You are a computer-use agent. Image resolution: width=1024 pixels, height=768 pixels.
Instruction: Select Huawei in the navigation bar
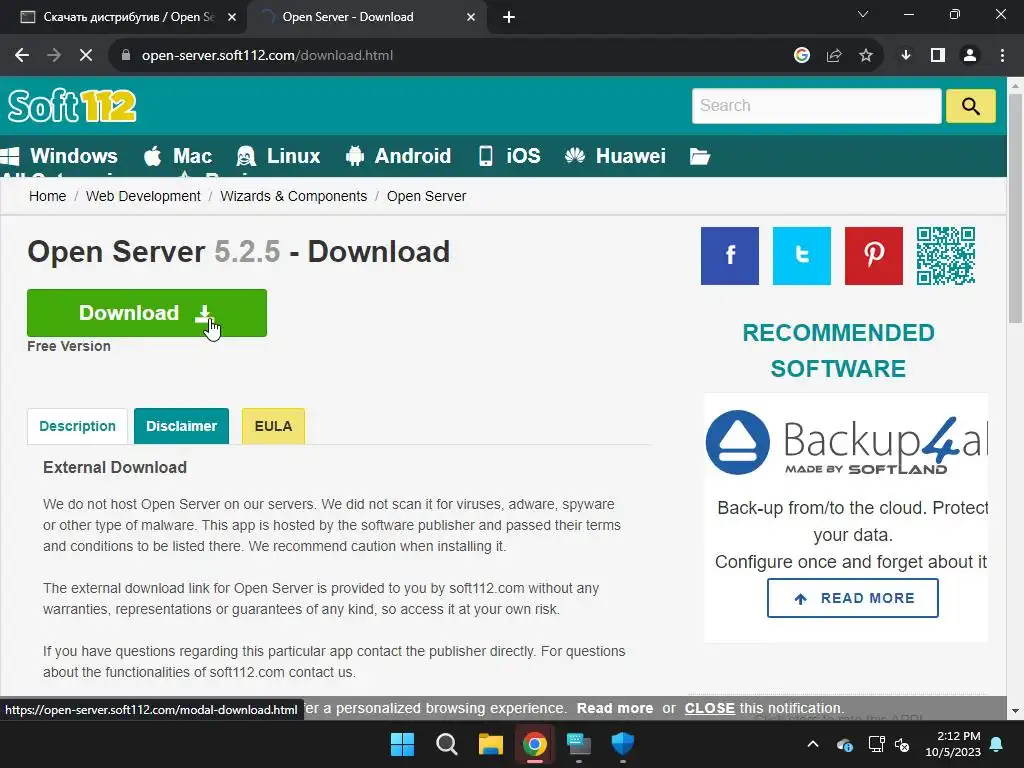[615, 156]
